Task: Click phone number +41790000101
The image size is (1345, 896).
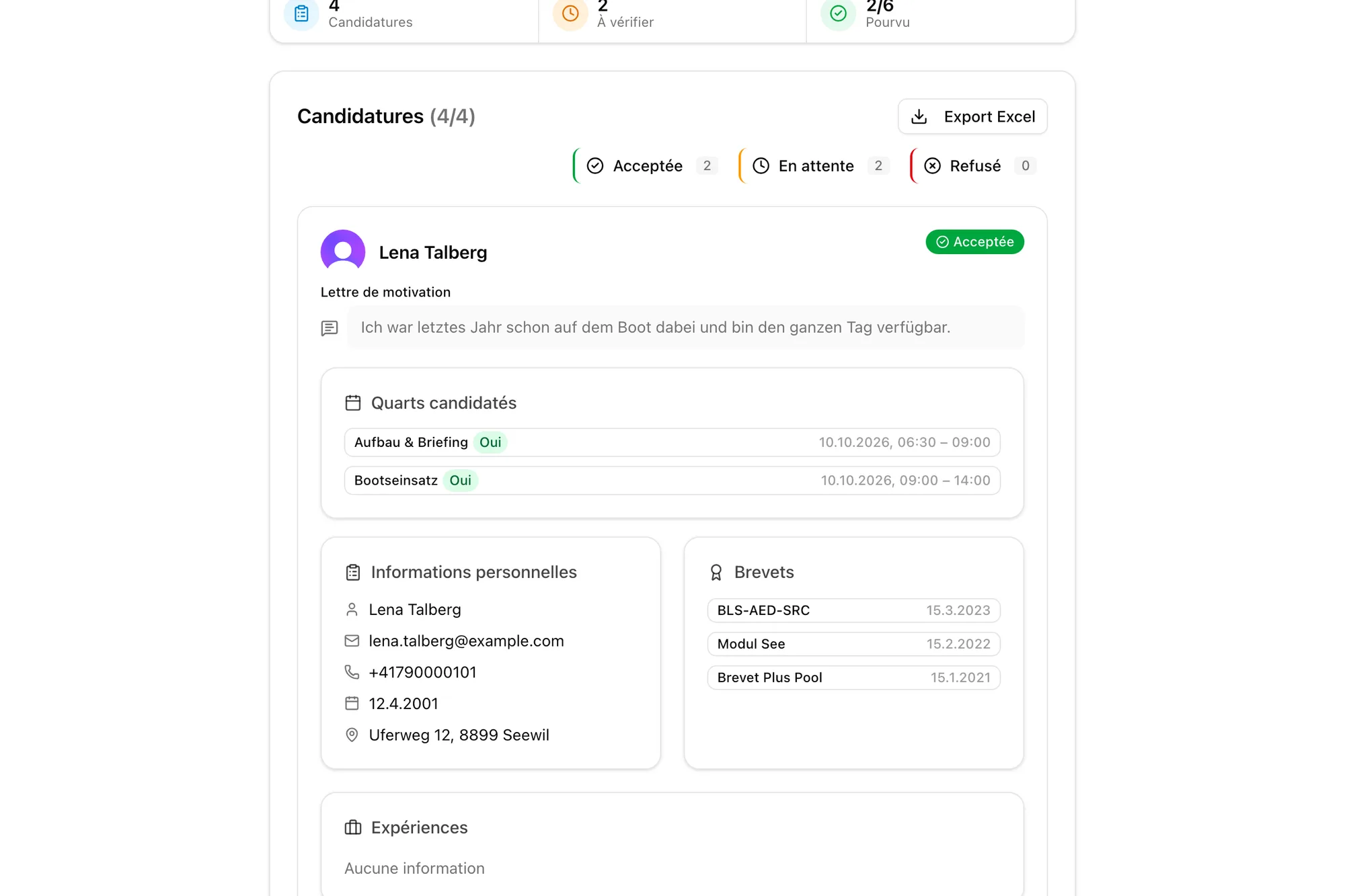Action: click(x=422, y=672)
